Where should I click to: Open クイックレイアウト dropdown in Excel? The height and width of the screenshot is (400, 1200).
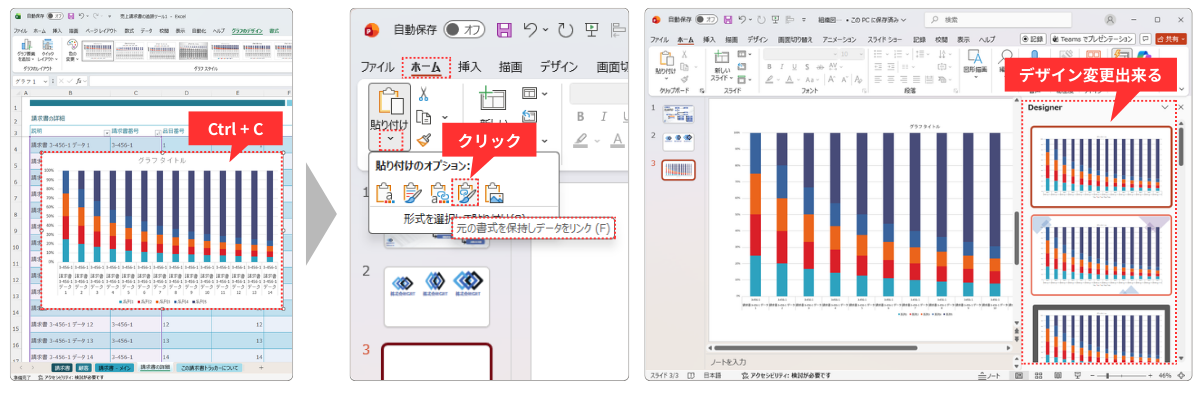point(47,51)
